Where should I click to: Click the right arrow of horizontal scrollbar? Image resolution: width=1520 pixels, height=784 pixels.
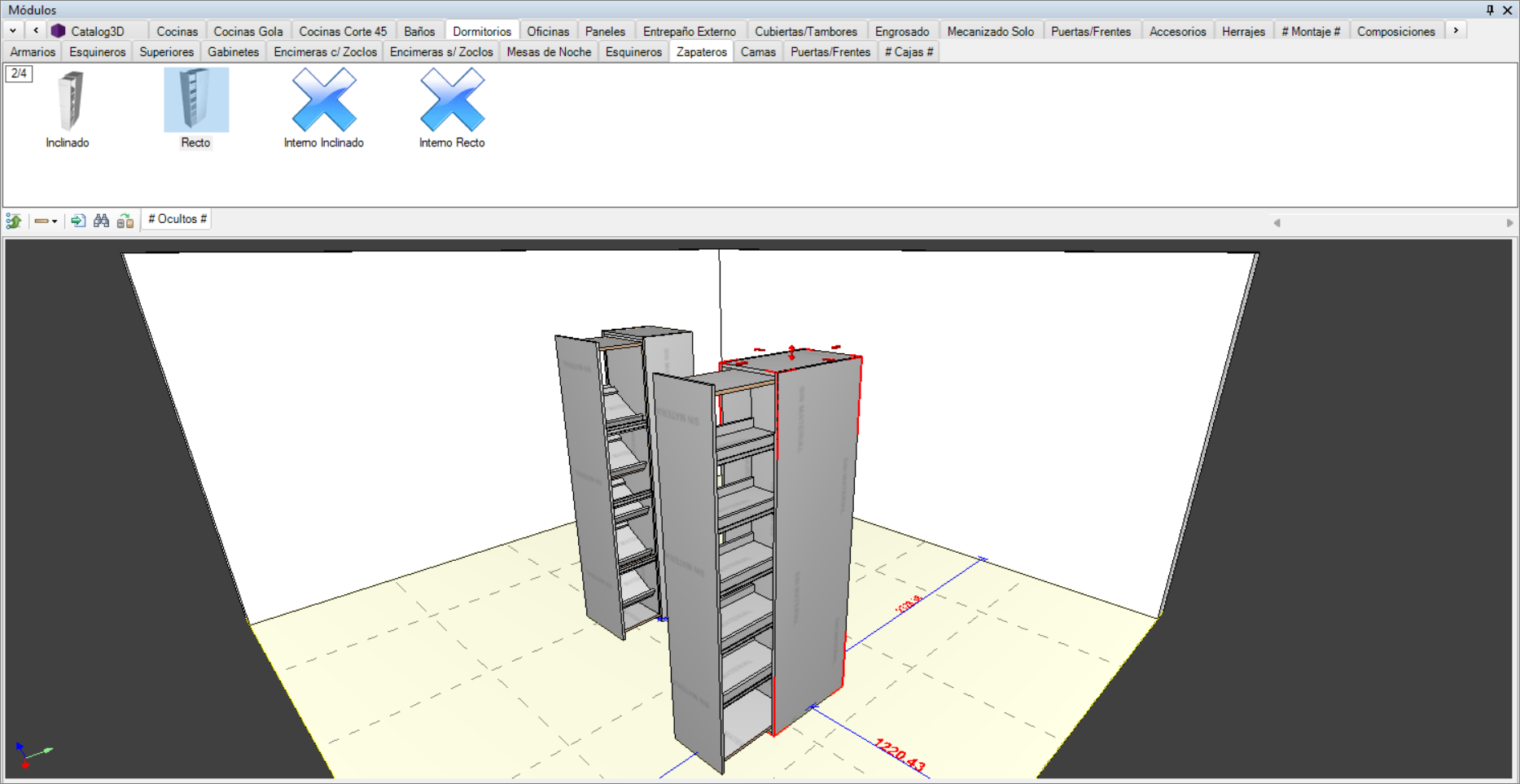pos(1509,222)
